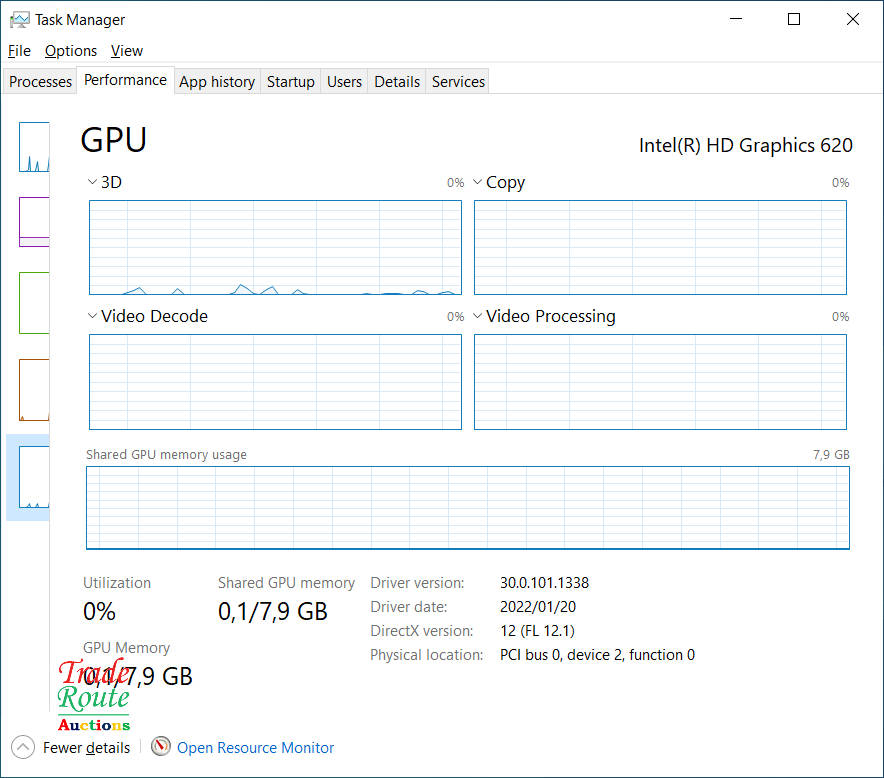Select the purple Memory thumbnail in sidebar
This screenshot has width=884, height=778.
coord(34,221)
